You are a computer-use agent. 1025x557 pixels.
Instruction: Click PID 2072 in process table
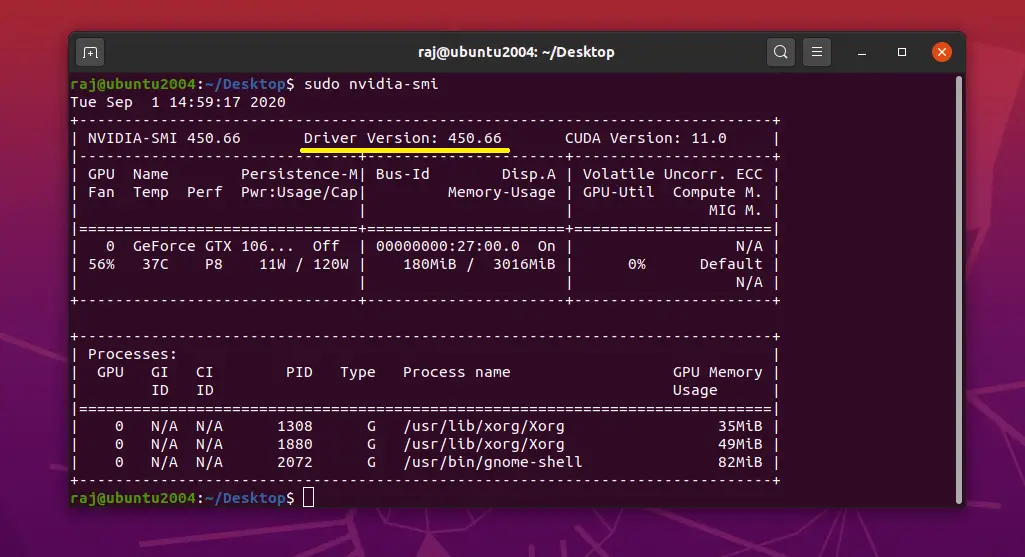click(x=295, y=462)
